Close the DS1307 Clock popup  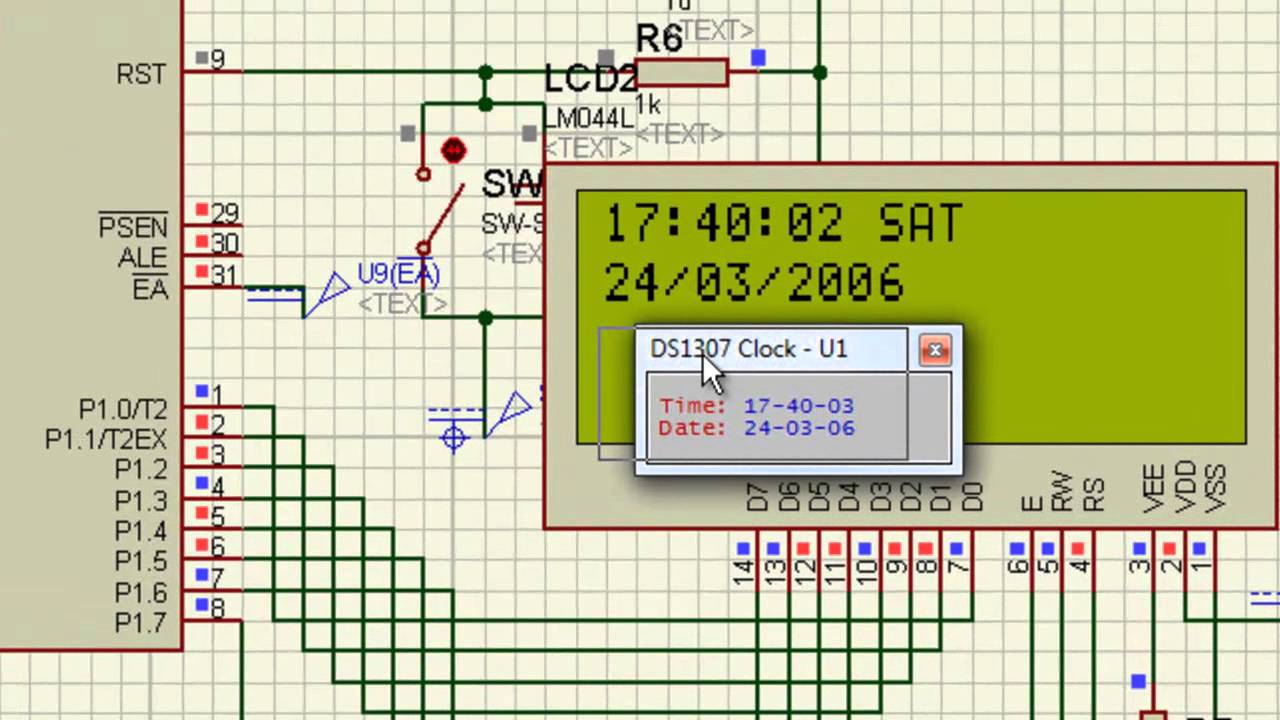(935, 350)
